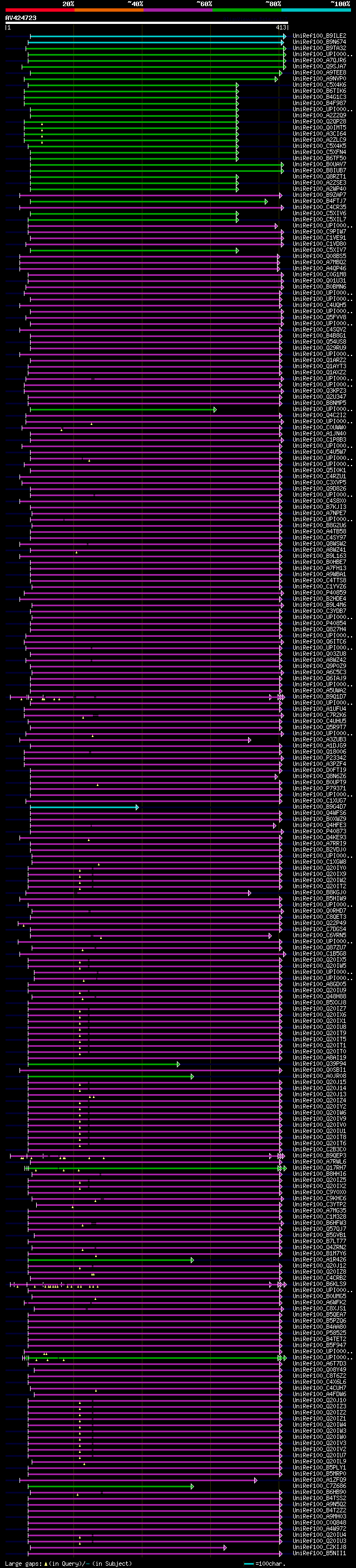
Task: Open hit UniRef100_P23342
Action: pos(319,759)
